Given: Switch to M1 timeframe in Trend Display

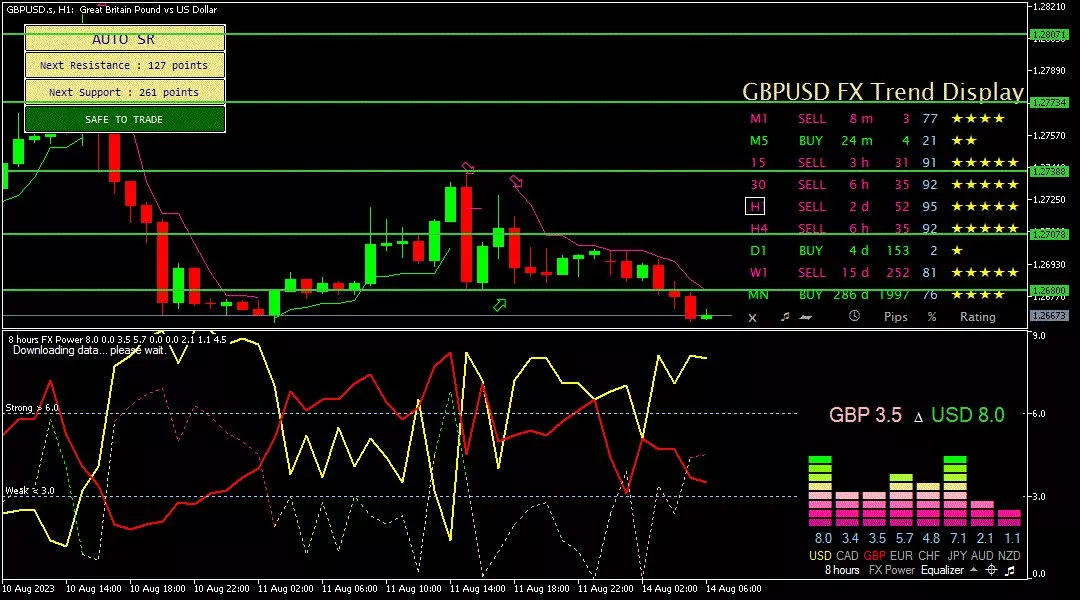Looking at the screenshot, I should (x=758, y=118).
